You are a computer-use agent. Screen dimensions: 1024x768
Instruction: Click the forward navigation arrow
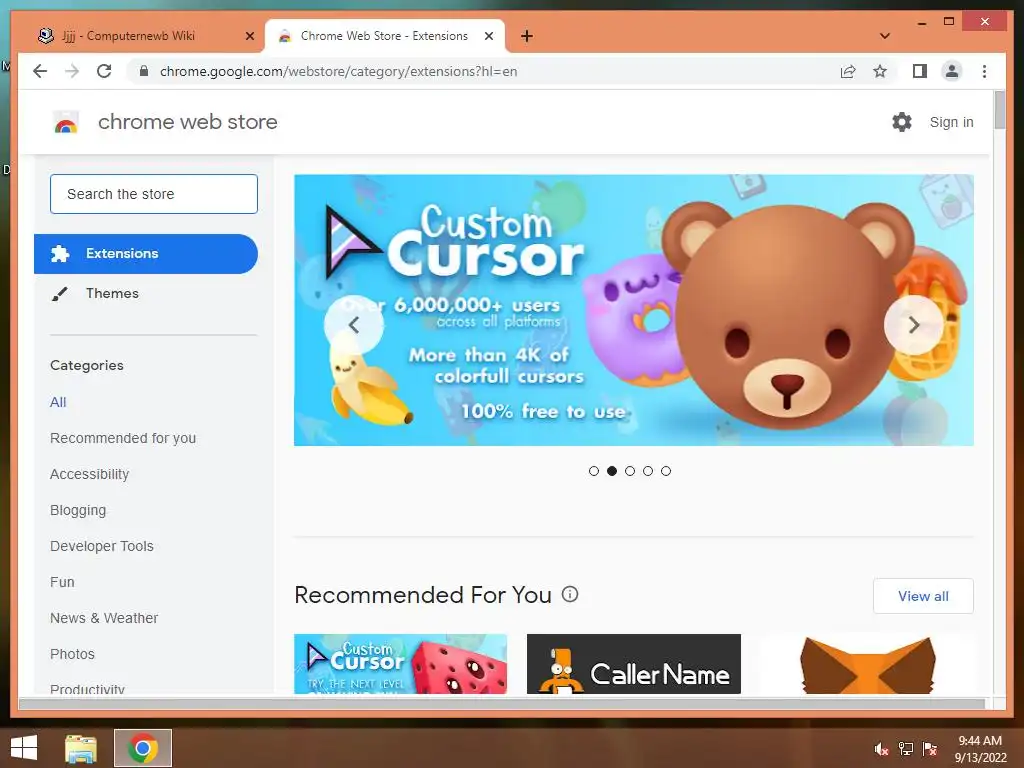(72, 71)
